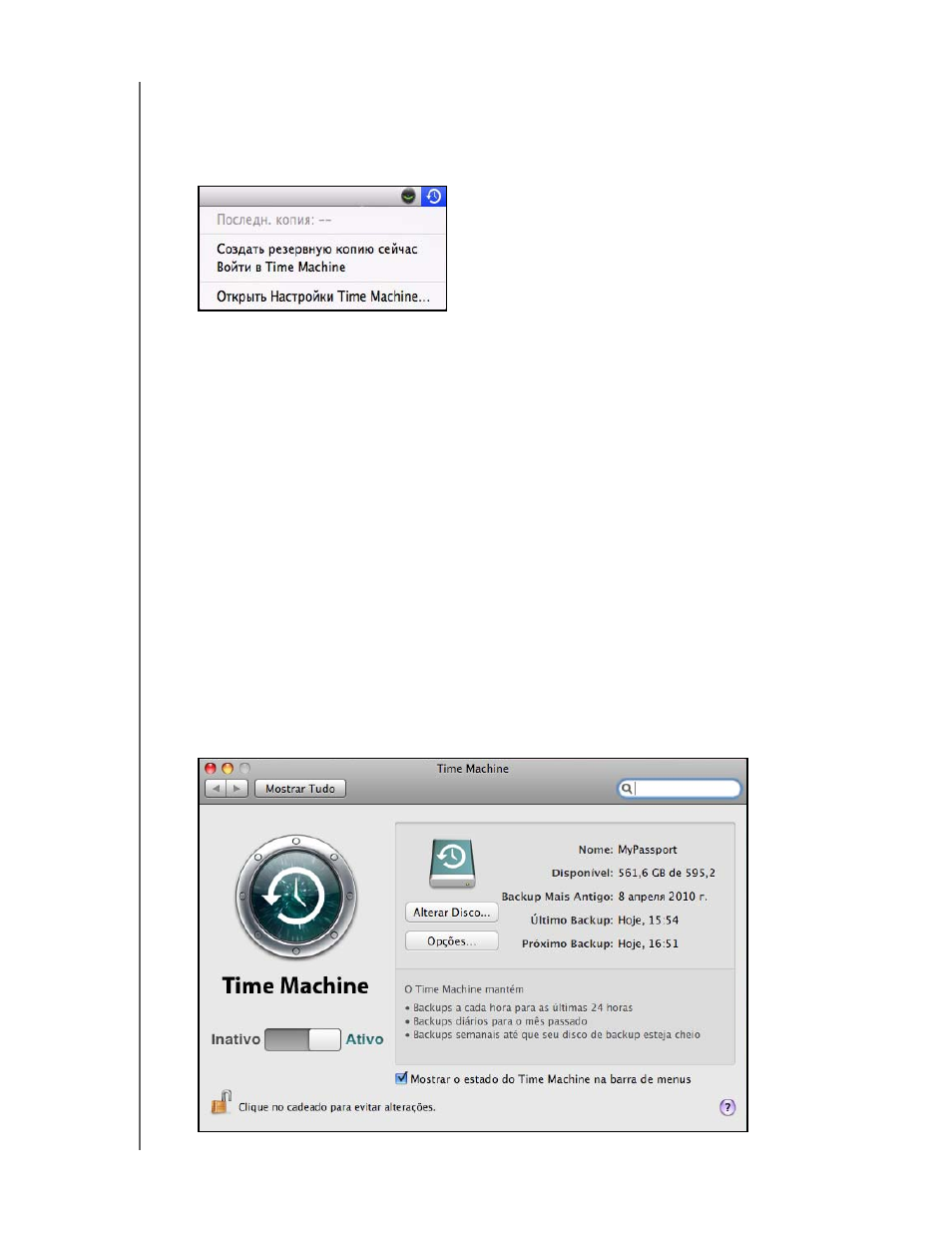The image size is (952, 1233).
Task: Click the padlock icon to prevent changes
Action: [x=221, y=1102]
